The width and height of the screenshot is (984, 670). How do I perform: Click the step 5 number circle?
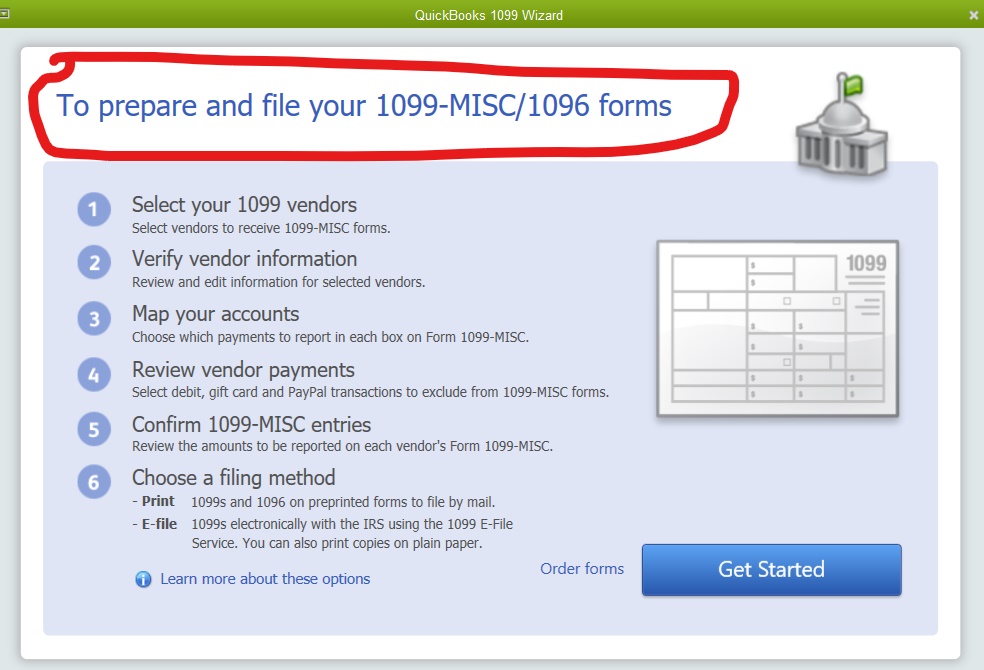(94, 429)
